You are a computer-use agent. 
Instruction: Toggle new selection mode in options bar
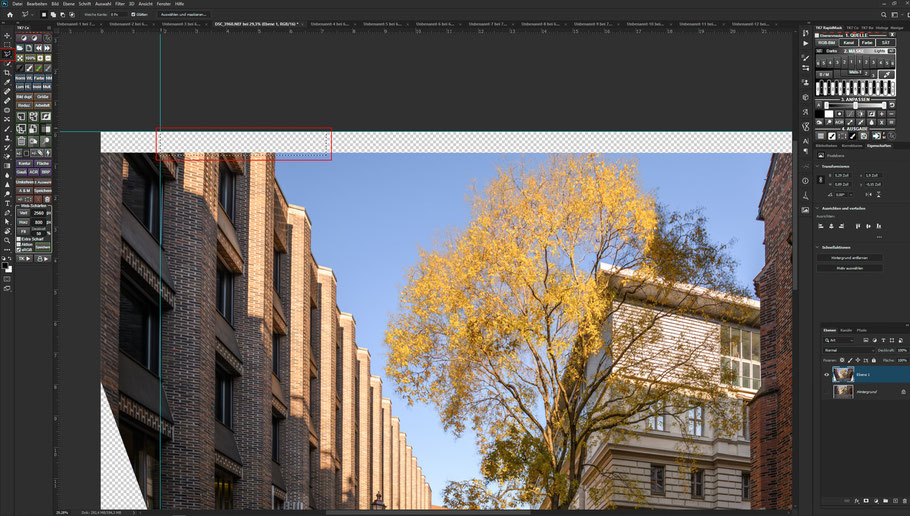[44, 15]
